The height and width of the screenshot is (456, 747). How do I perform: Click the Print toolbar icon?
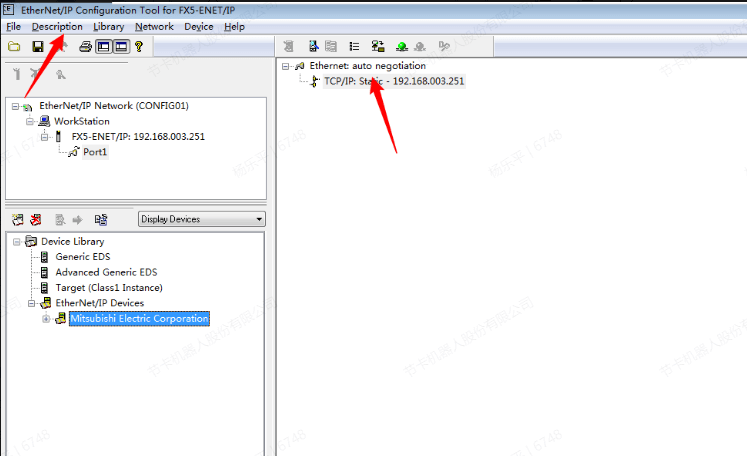pos(86,46)
